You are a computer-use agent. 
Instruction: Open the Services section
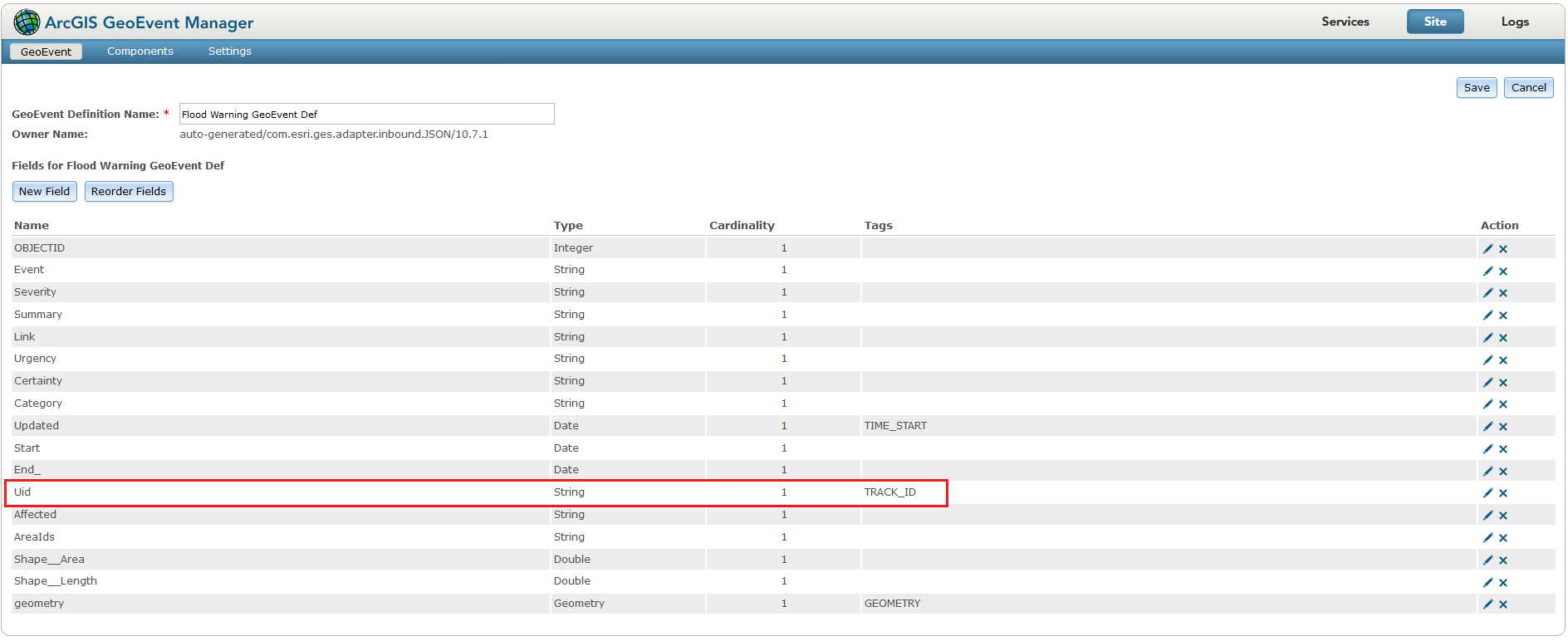pyautogui.click(x=1345, y=22)
